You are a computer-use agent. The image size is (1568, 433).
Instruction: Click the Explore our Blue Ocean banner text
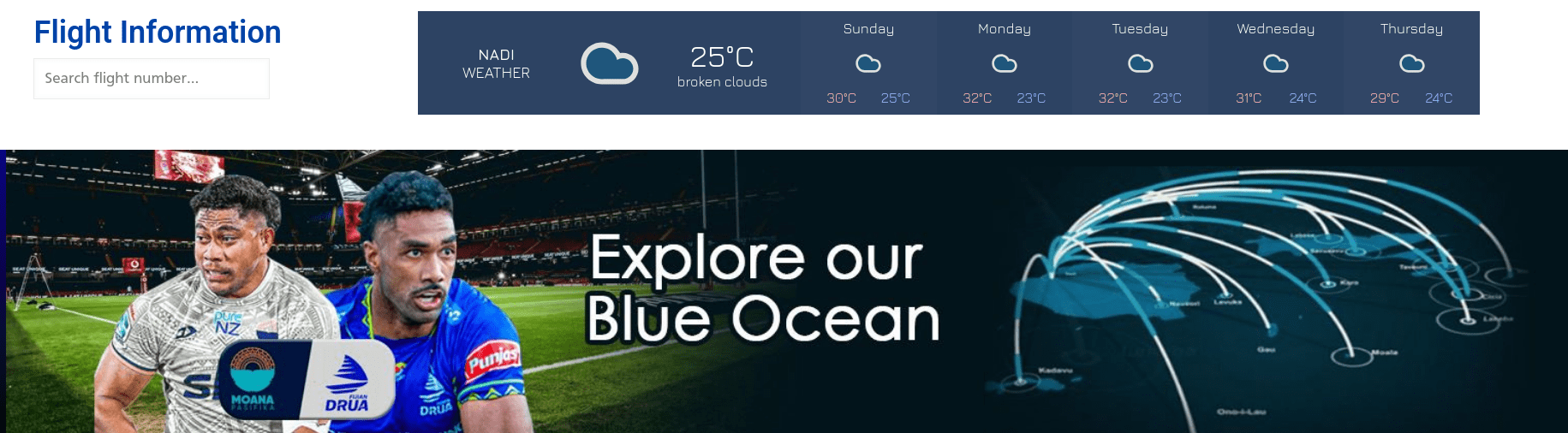coord(762,288)
